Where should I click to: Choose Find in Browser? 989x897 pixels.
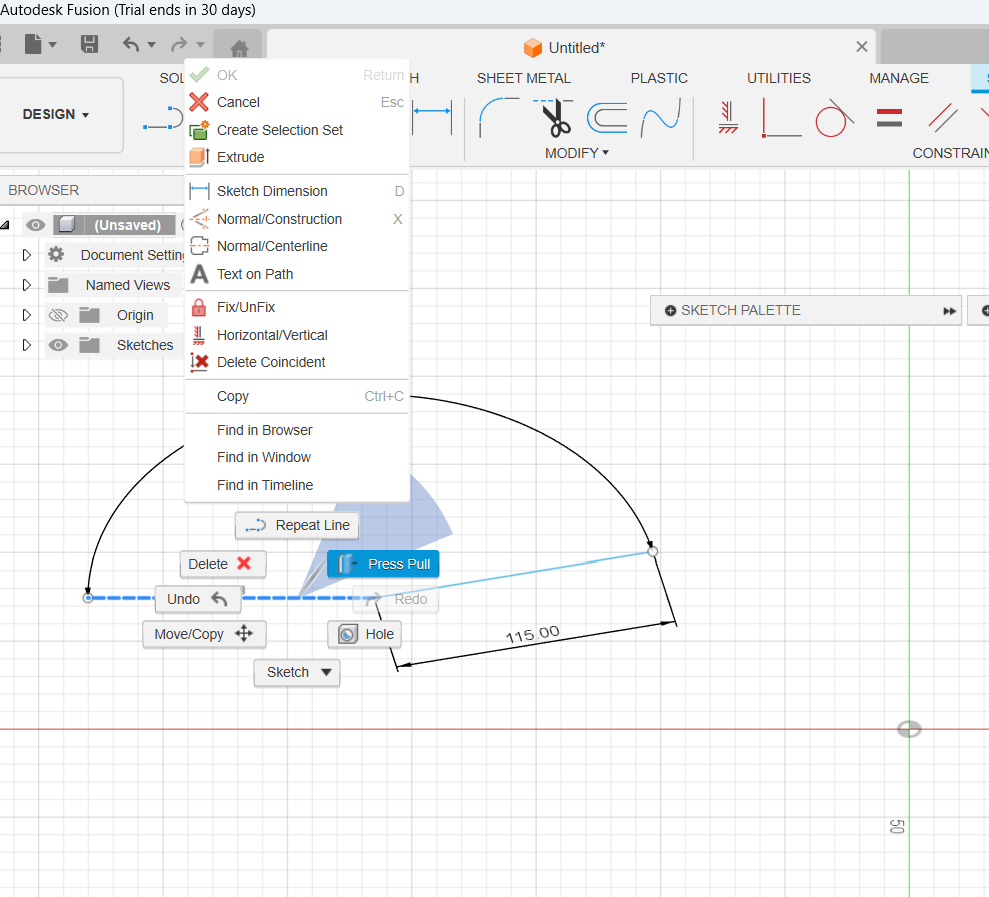click(296, 430)
